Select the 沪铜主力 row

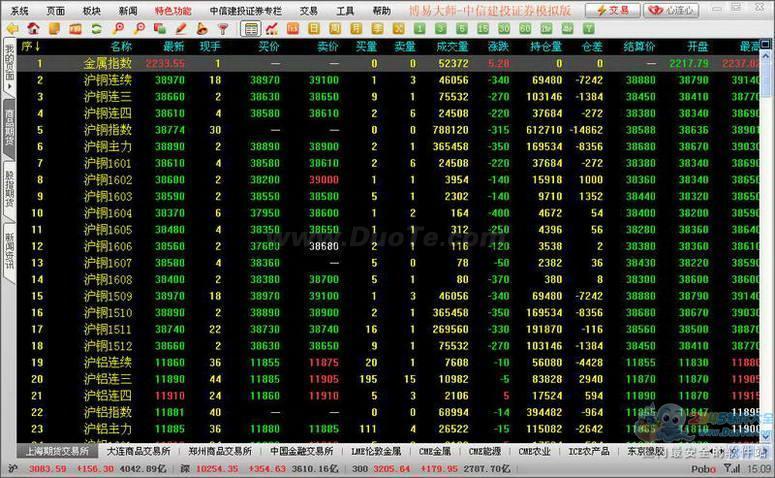point(108,146)
